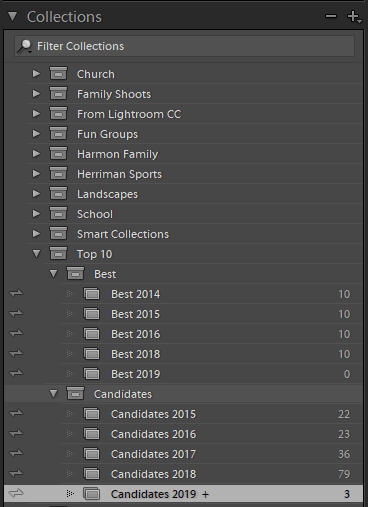Viewport: 368px width, 507px height.
Task: Toggle sync for Candidates 2016 collection
Action: click(16, 433)
